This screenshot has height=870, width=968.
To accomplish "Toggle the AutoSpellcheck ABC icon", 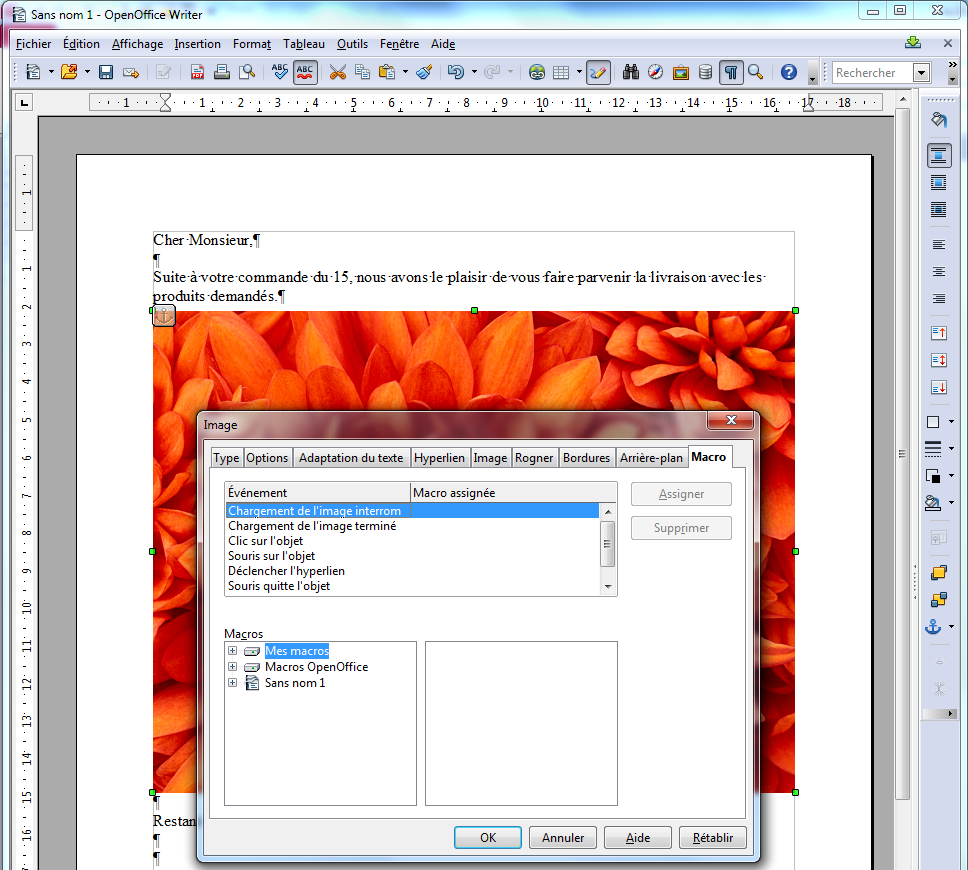I will pyautogui.click(x=305, y=72).
